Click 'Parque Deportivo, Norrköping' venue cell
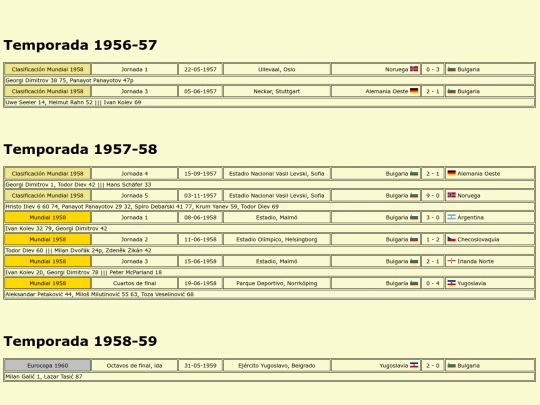 (x=277, y=283)
